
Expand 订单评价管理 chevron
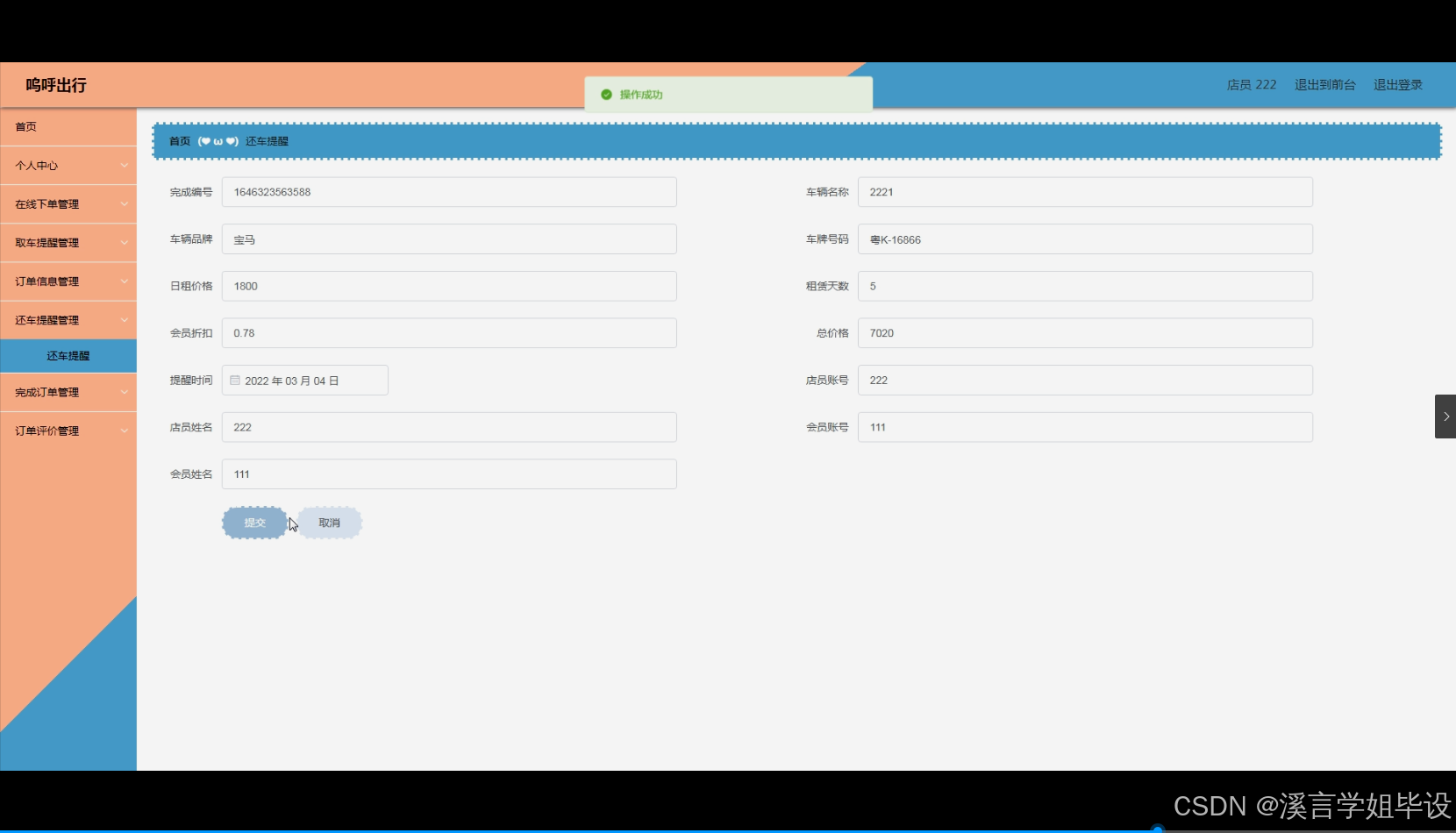click(125, 431)
